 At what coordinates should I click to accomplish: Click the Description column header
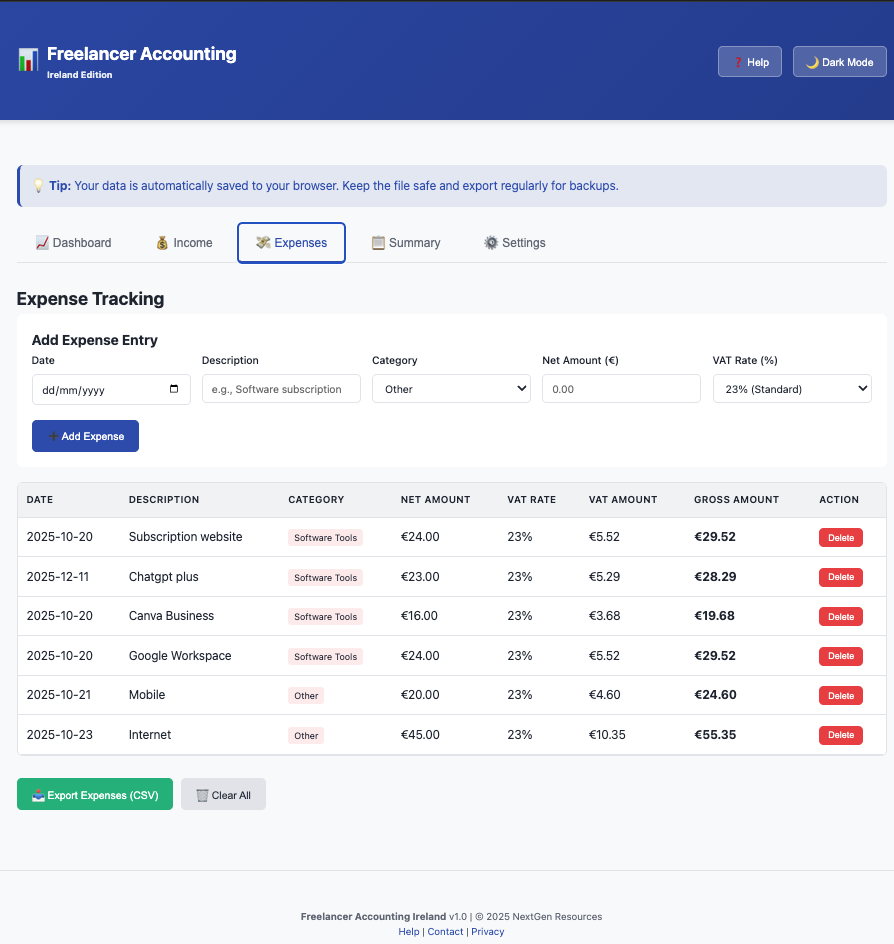[x=164, y=499]
